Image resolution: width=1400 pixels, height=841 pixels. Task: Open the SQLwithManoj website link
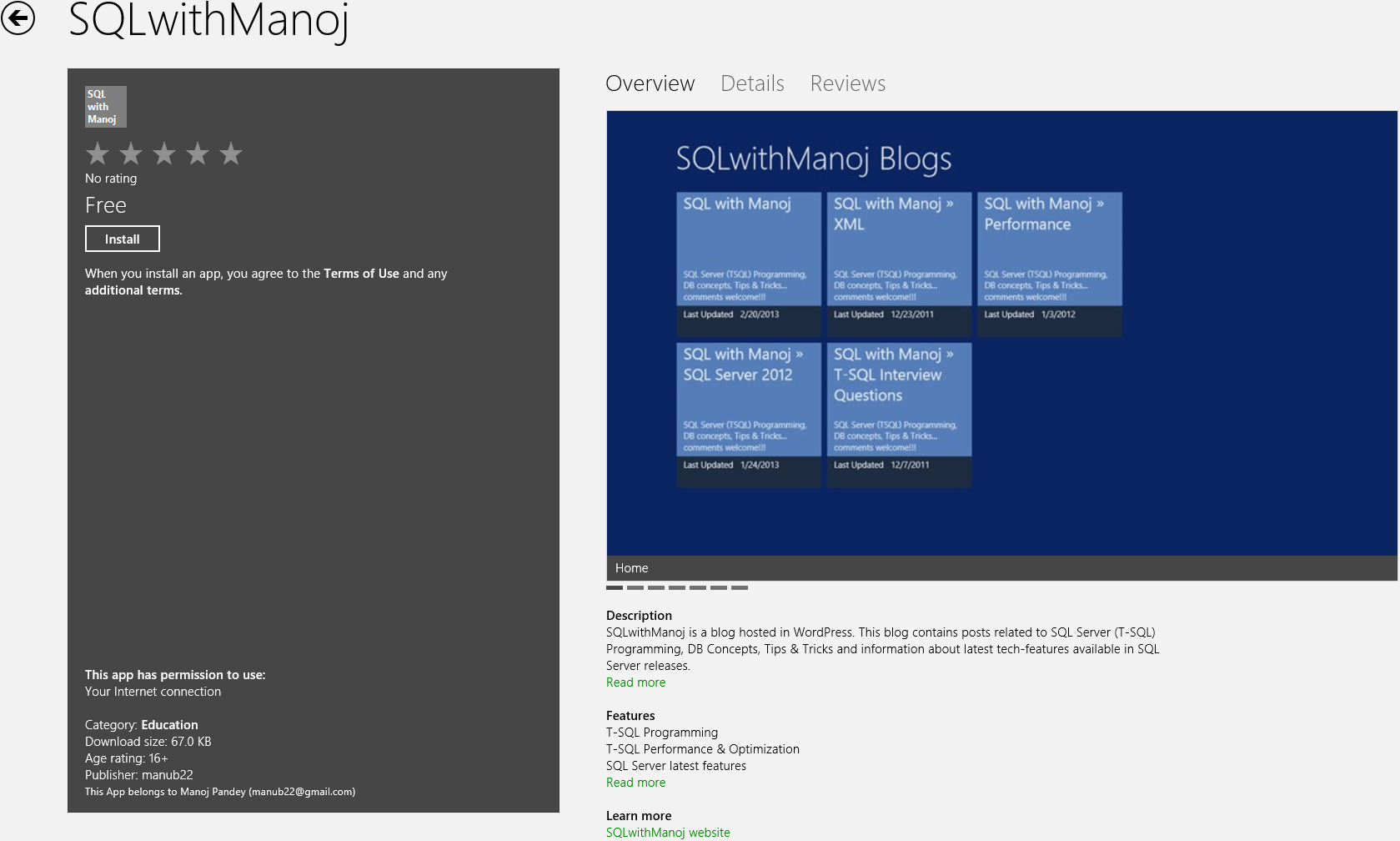pyautogui.click(x=668, y=833)
